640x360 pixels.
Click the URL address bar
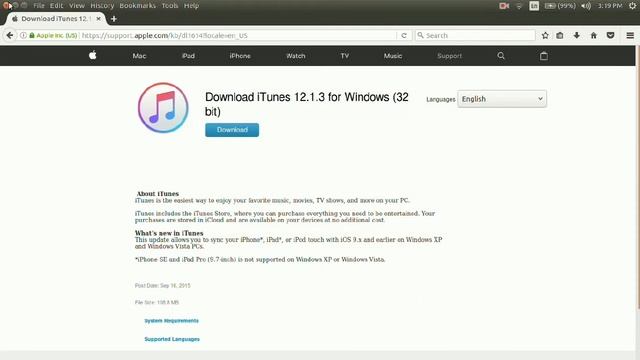(x=238, y=36)
